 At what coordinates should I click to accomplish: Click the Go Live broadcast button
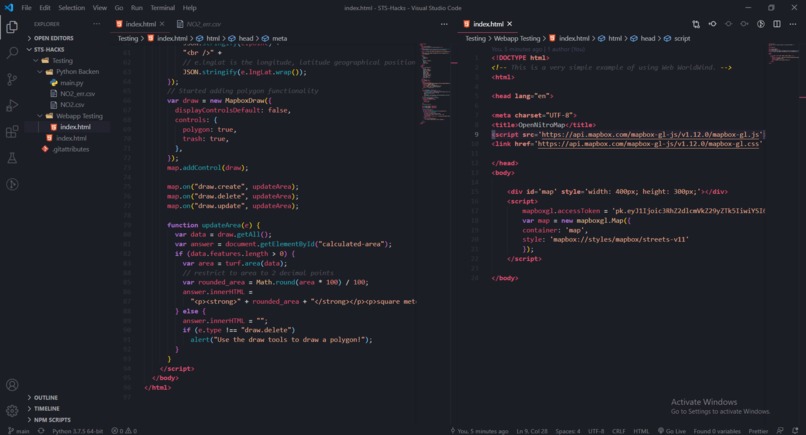[x=672, y=431]
